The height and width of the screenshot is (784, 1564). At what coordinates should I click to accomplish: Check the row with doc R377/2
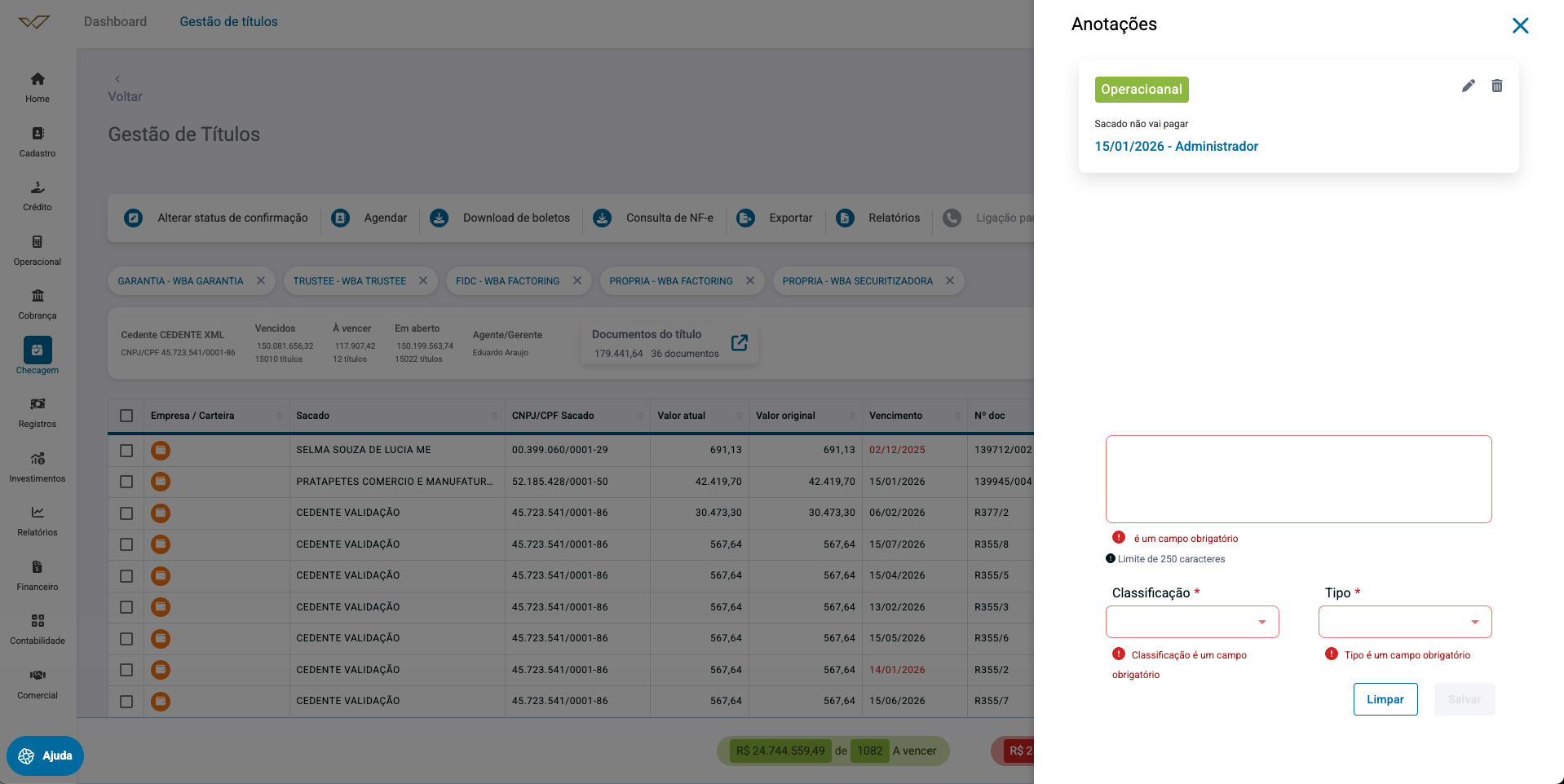(x=126, y=513)
